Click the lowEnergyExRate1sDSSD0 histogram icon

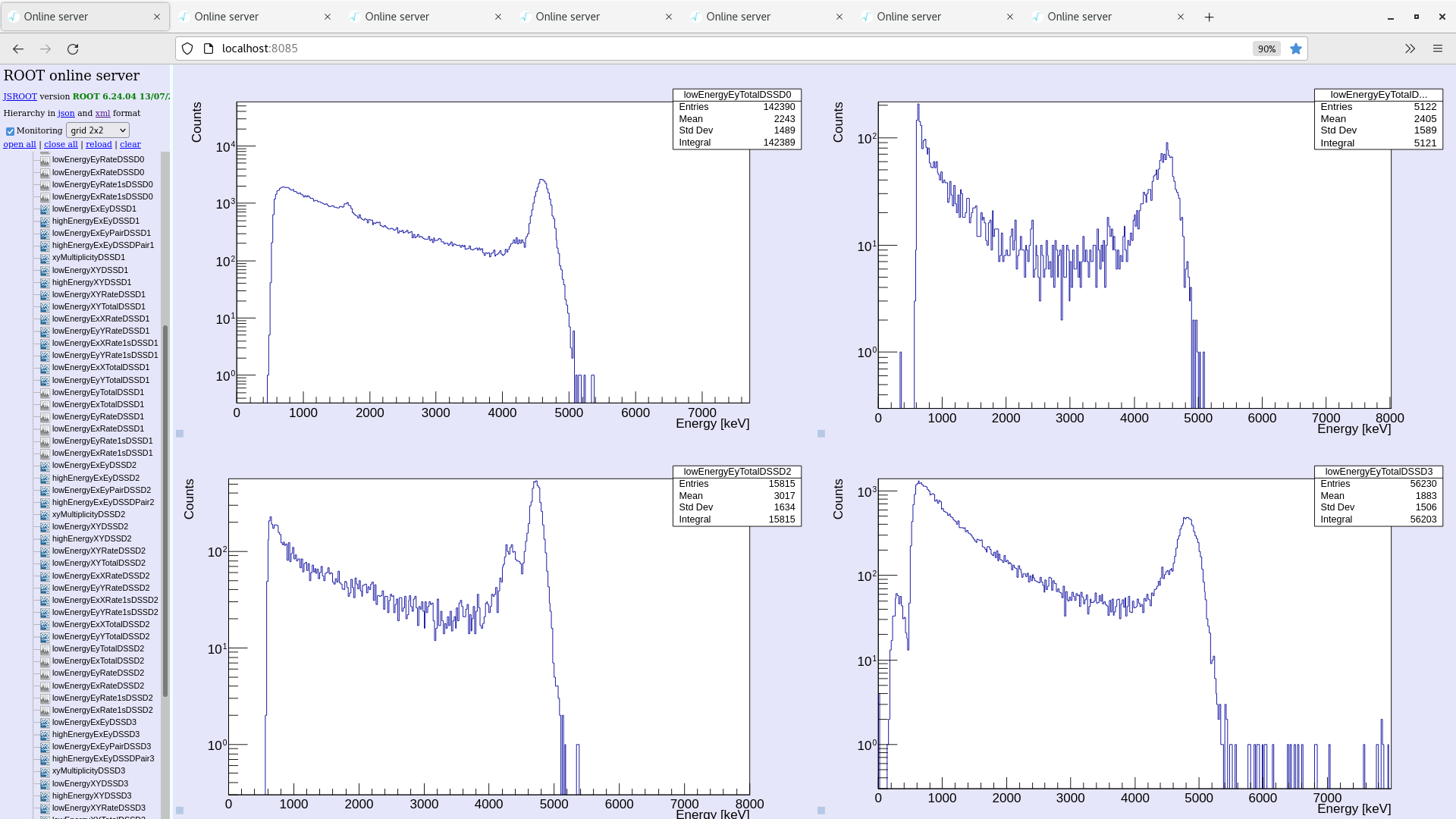click(45, 197)
